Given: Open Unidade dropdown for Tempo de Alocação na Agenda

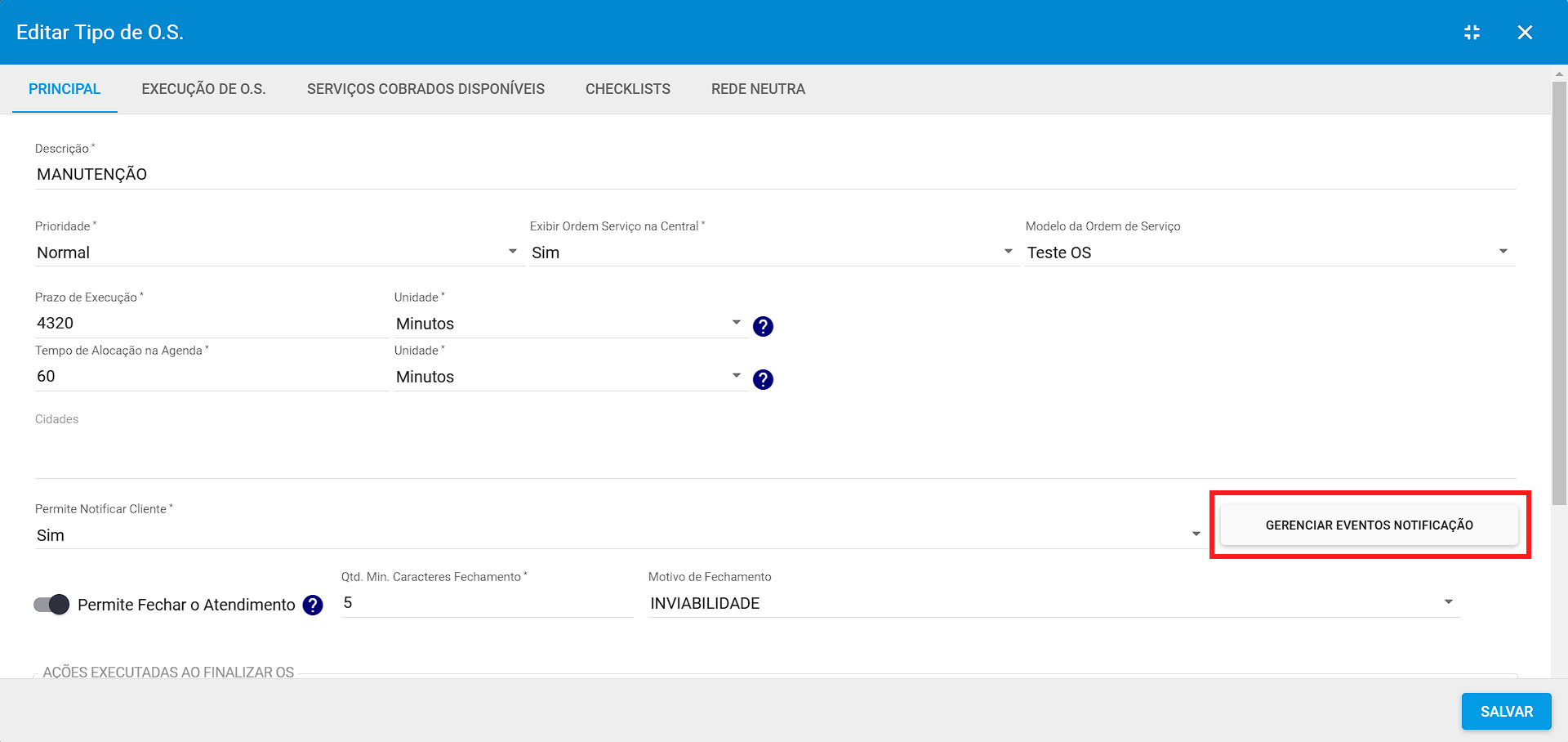Looking at the screenshot, I should (x=570, y=377).
